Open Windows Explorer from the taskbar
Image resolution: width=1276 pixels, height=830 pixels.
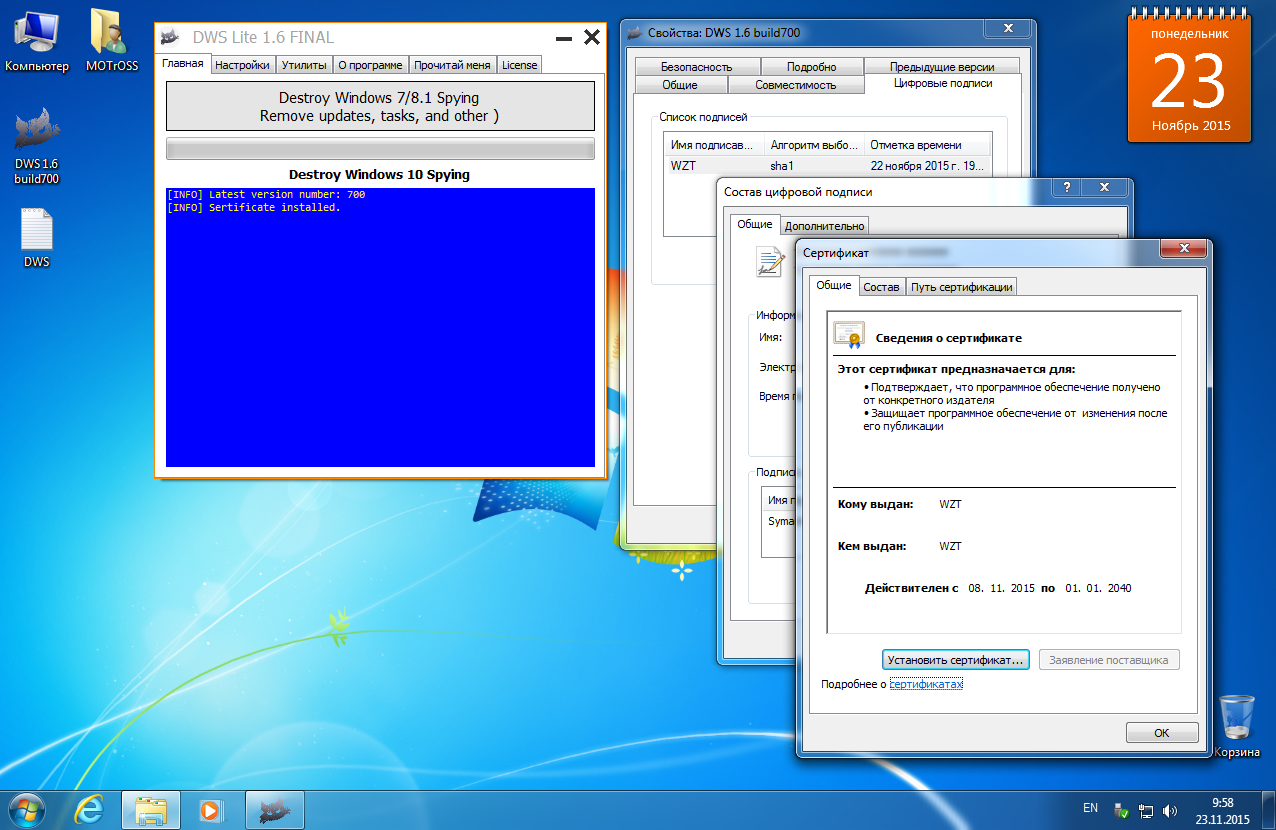[151, 809]
